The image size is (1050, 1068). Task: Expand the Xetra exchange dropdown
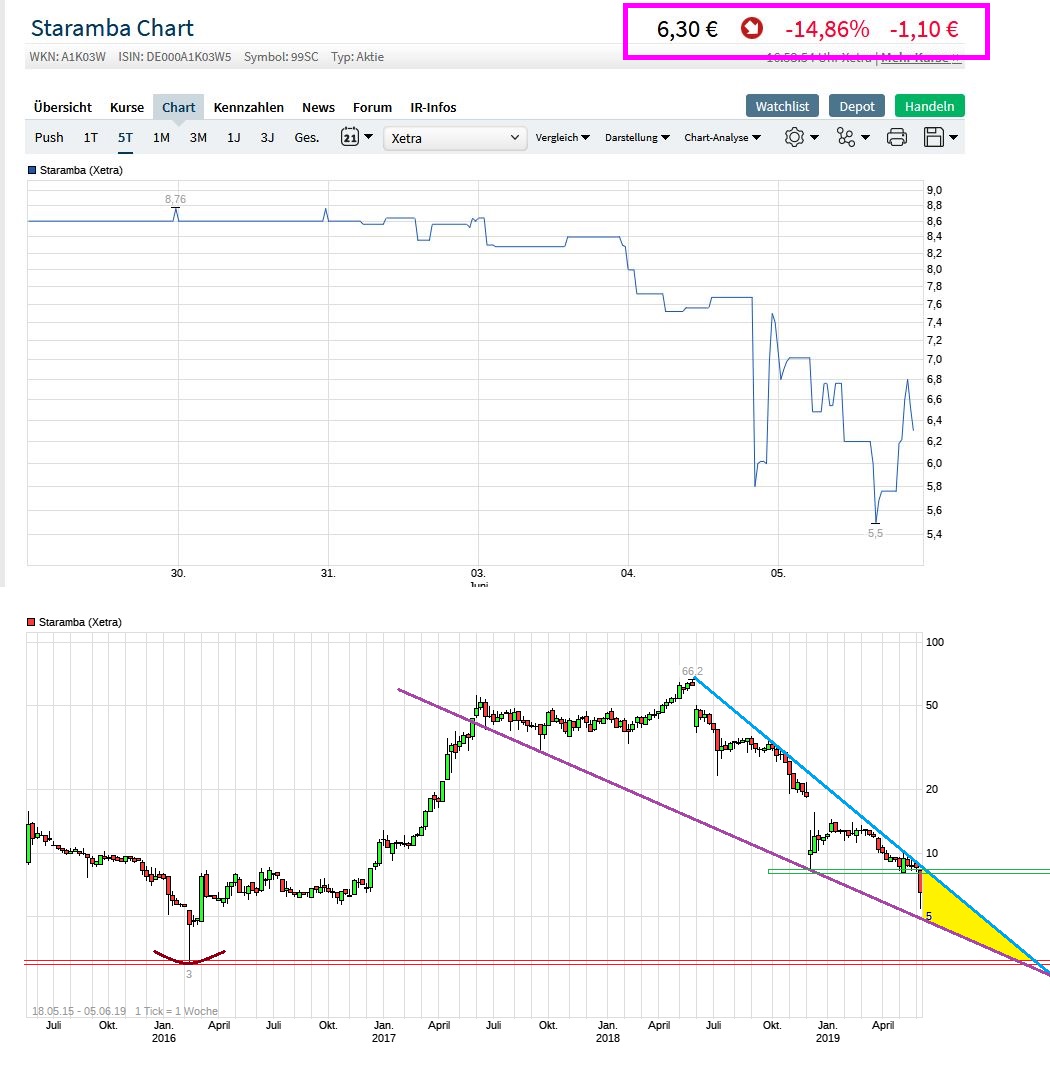tap(455, 138)
